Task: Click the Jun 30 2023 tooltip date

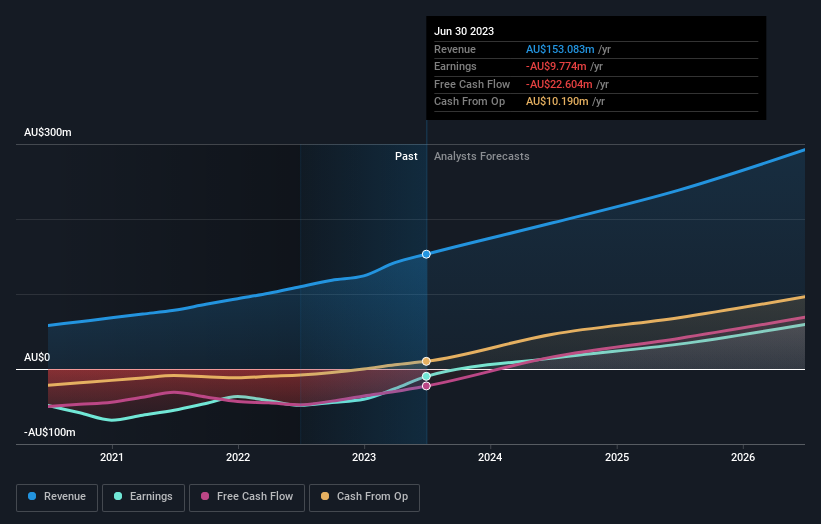Action: click(464, 31)
